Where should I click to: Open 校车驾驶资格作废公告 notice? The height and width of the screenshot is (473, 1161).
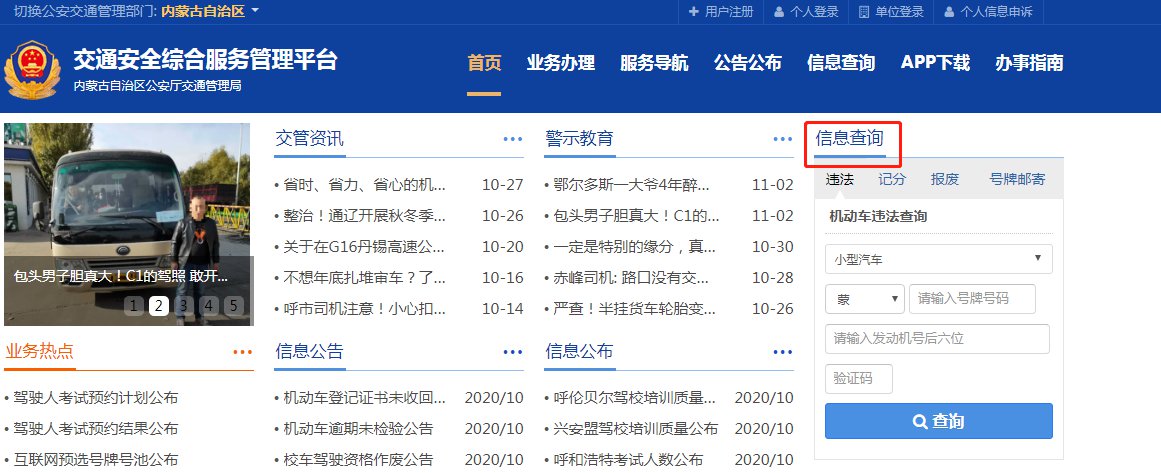click(358, 460)
